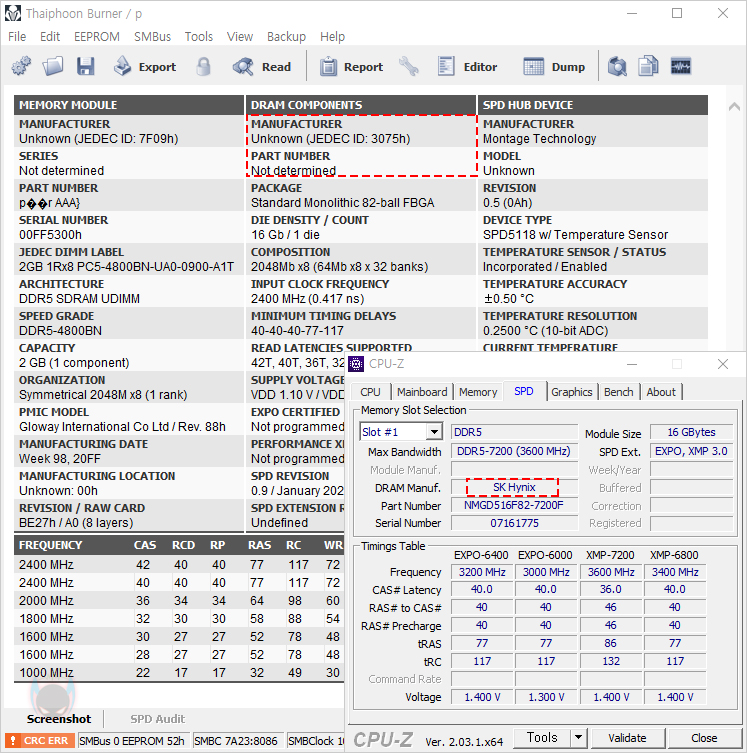
Task: Switch to the About tab in CPU-Z
Action: (661, 392)
